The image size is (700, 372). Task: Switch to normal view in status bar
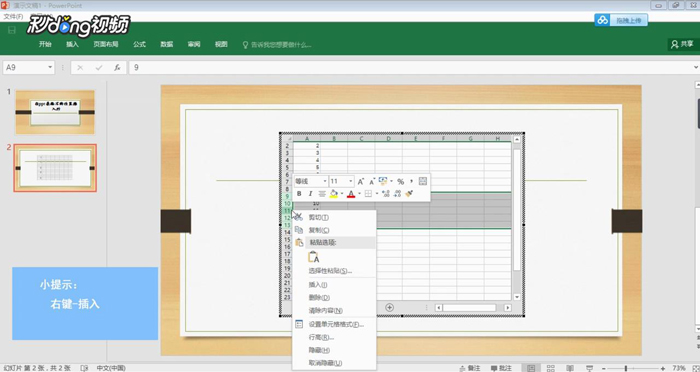tap(531, 368)
